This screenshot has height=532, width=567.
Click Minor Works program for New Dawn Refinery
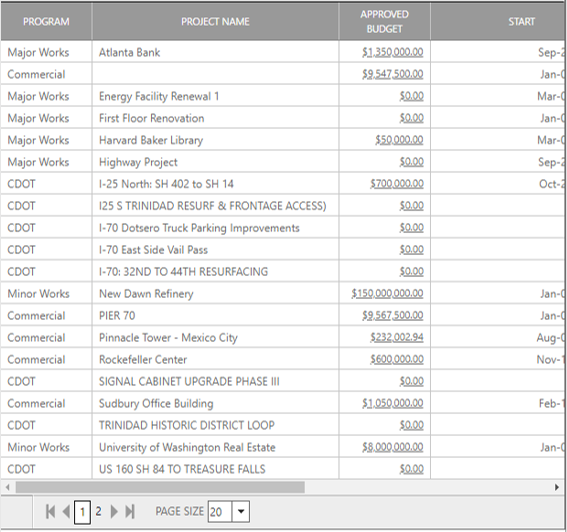click(x=38, y=294)
